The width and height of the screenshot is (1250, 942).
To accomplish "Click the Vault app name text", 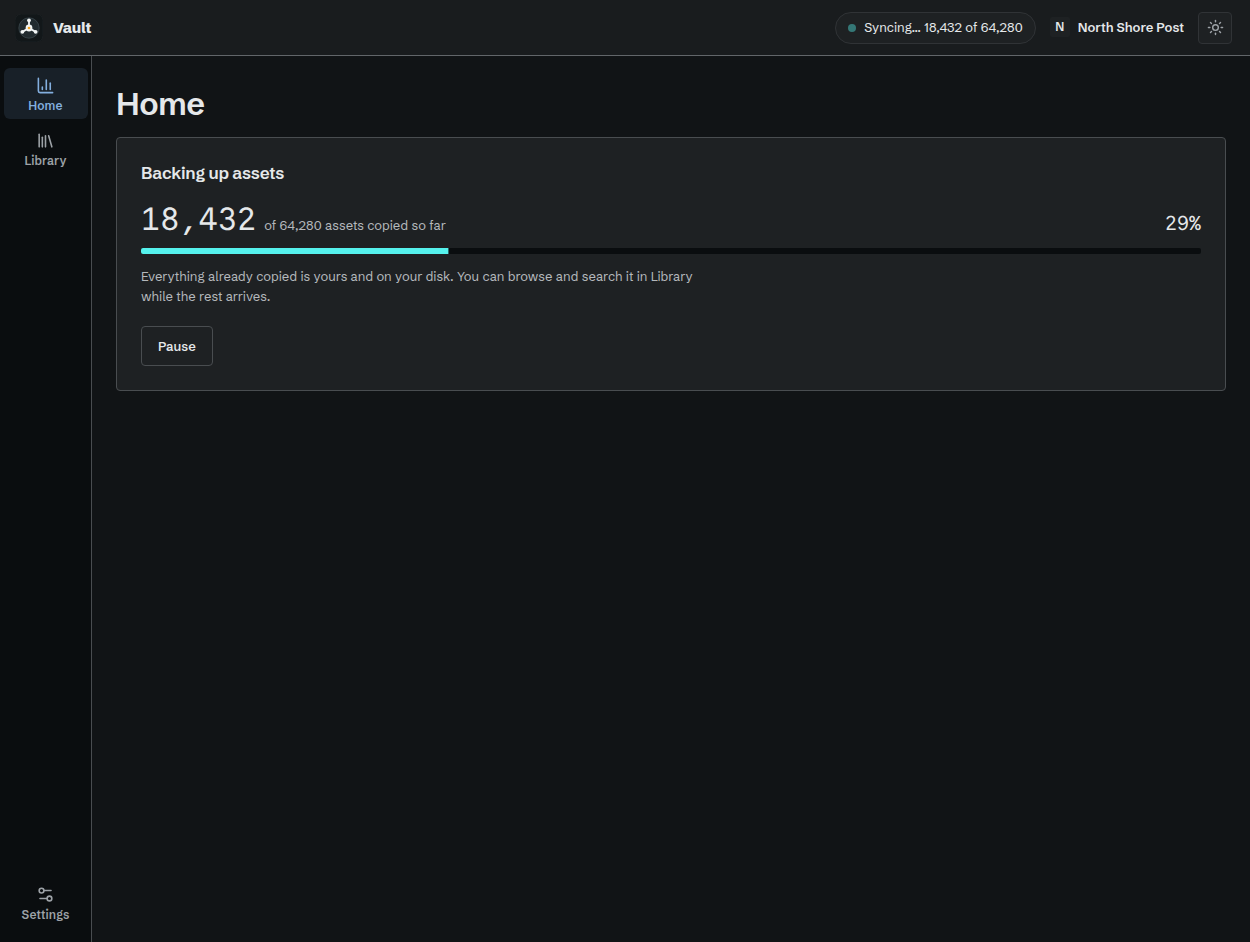I will (x=72, y=27).
